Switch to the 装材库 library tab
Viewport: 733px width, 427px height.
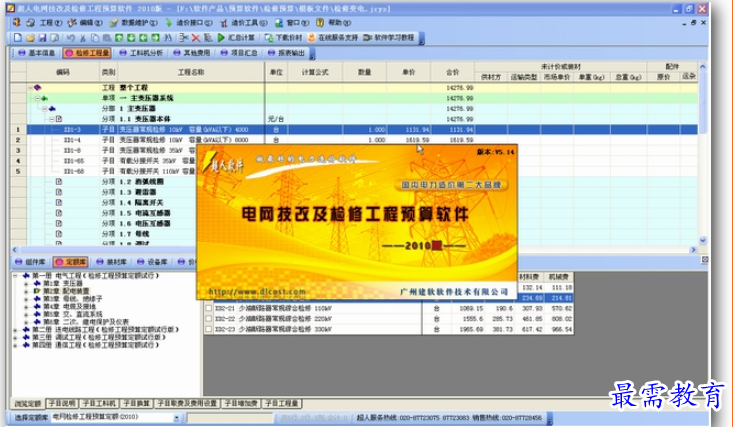112,262
